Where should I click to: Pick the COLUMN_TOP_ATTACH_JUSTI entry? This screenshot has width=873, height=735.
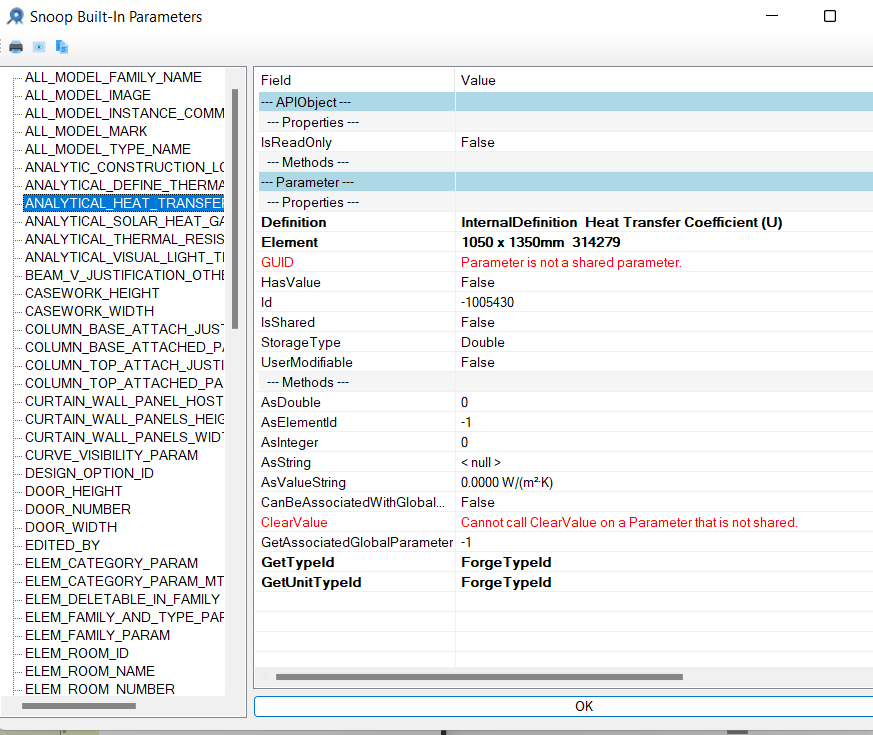[124, 365]
